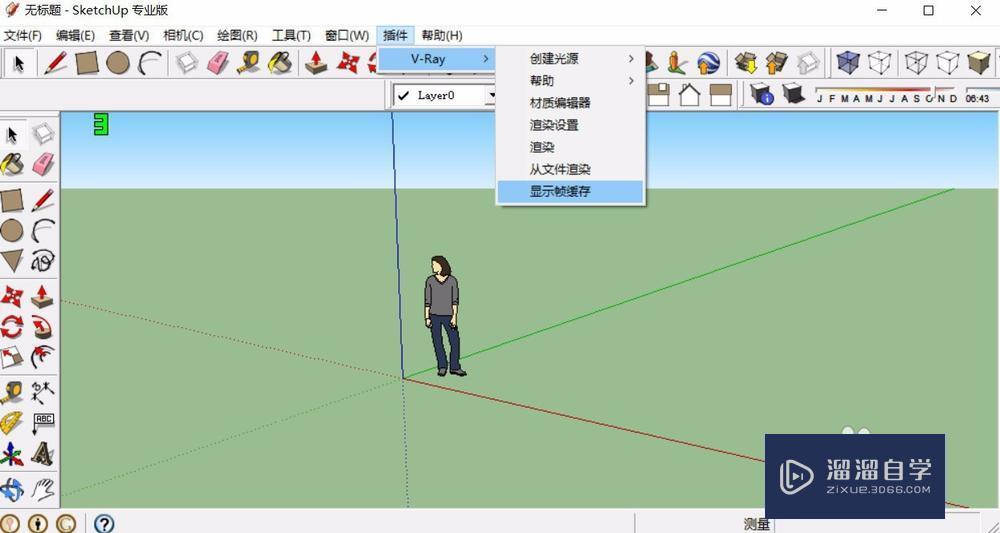Toggle X-ray face style blue cube
This screenshot has width=1000, height=533.
[x=848, y=63]
